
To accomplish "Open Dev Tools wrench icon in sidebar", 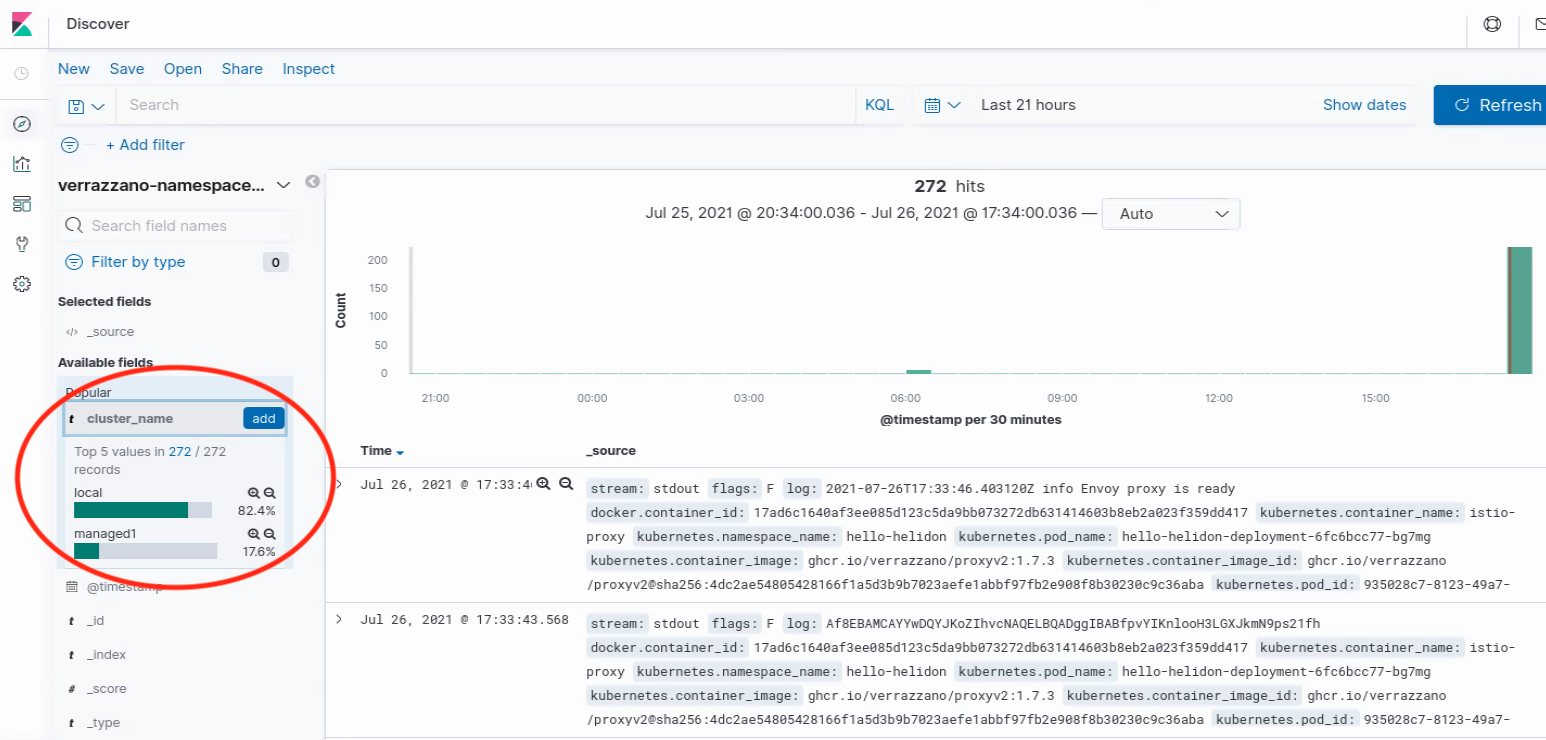I will (22, 244).
